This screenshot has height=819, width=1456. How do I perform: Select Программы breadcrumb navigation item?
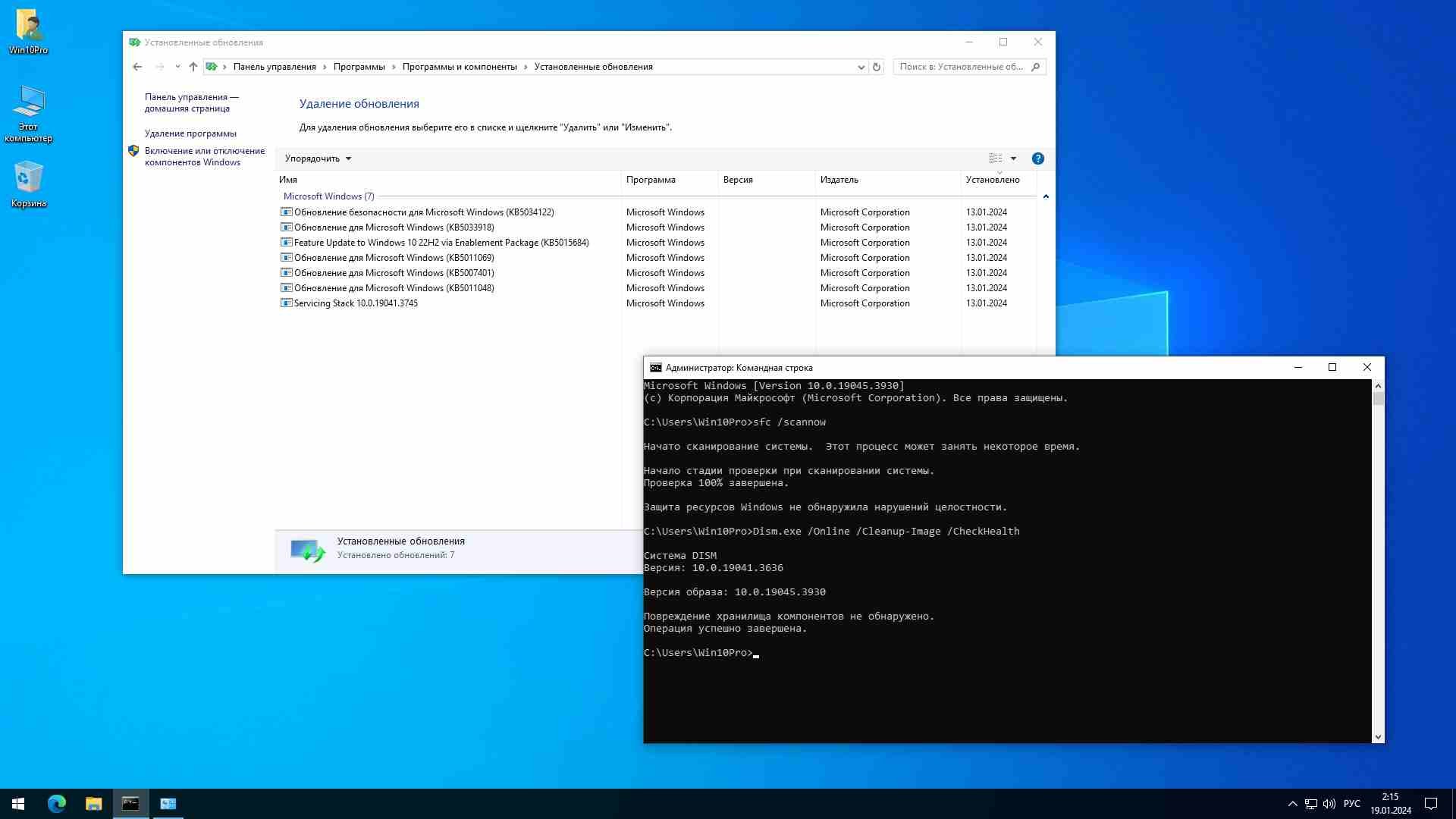359,66
